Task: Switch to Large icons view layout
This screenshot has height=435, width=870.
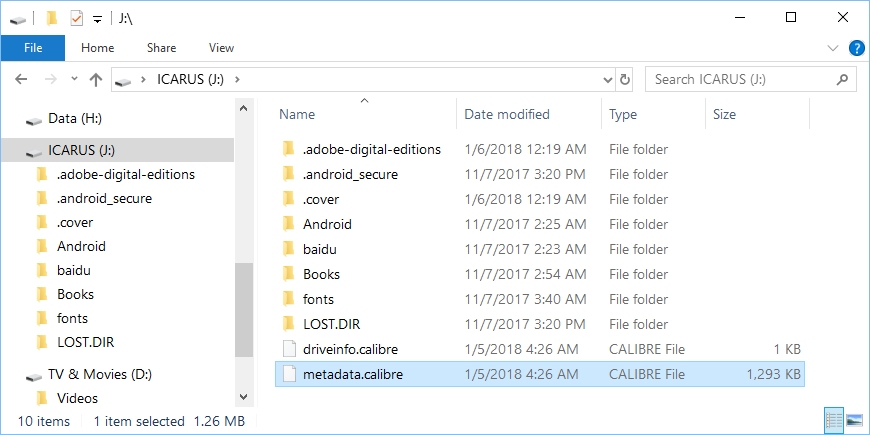Action: coord(854,420)
